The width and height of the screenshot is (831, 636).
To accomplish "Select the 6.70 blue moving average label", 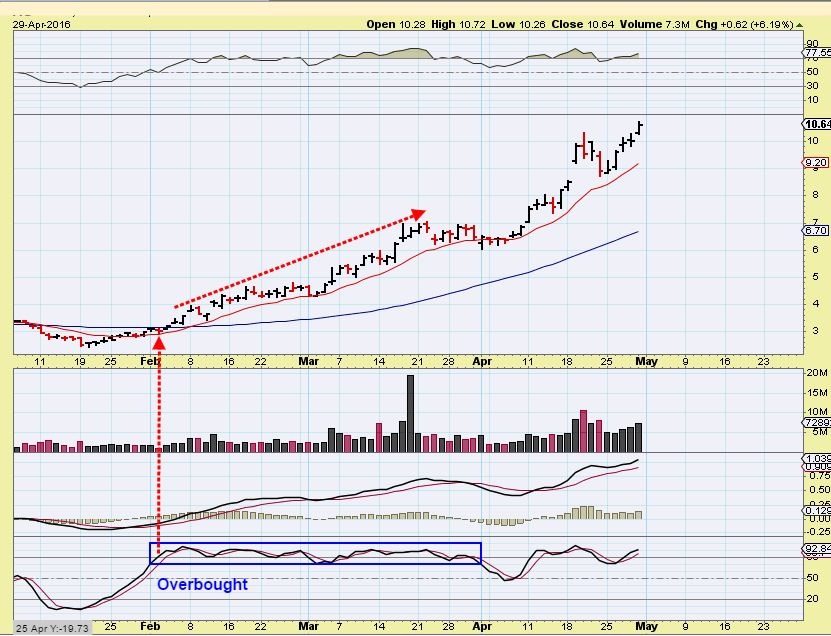I will point(816,230).
